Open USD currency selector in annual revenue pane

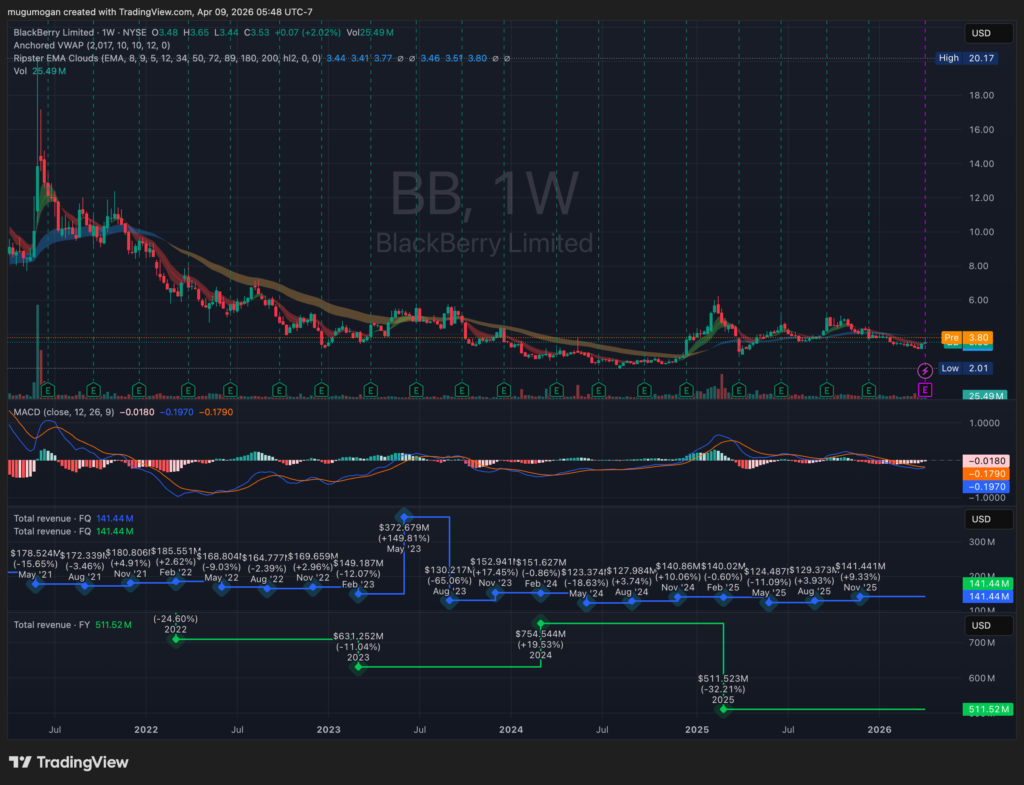(979, 625)
